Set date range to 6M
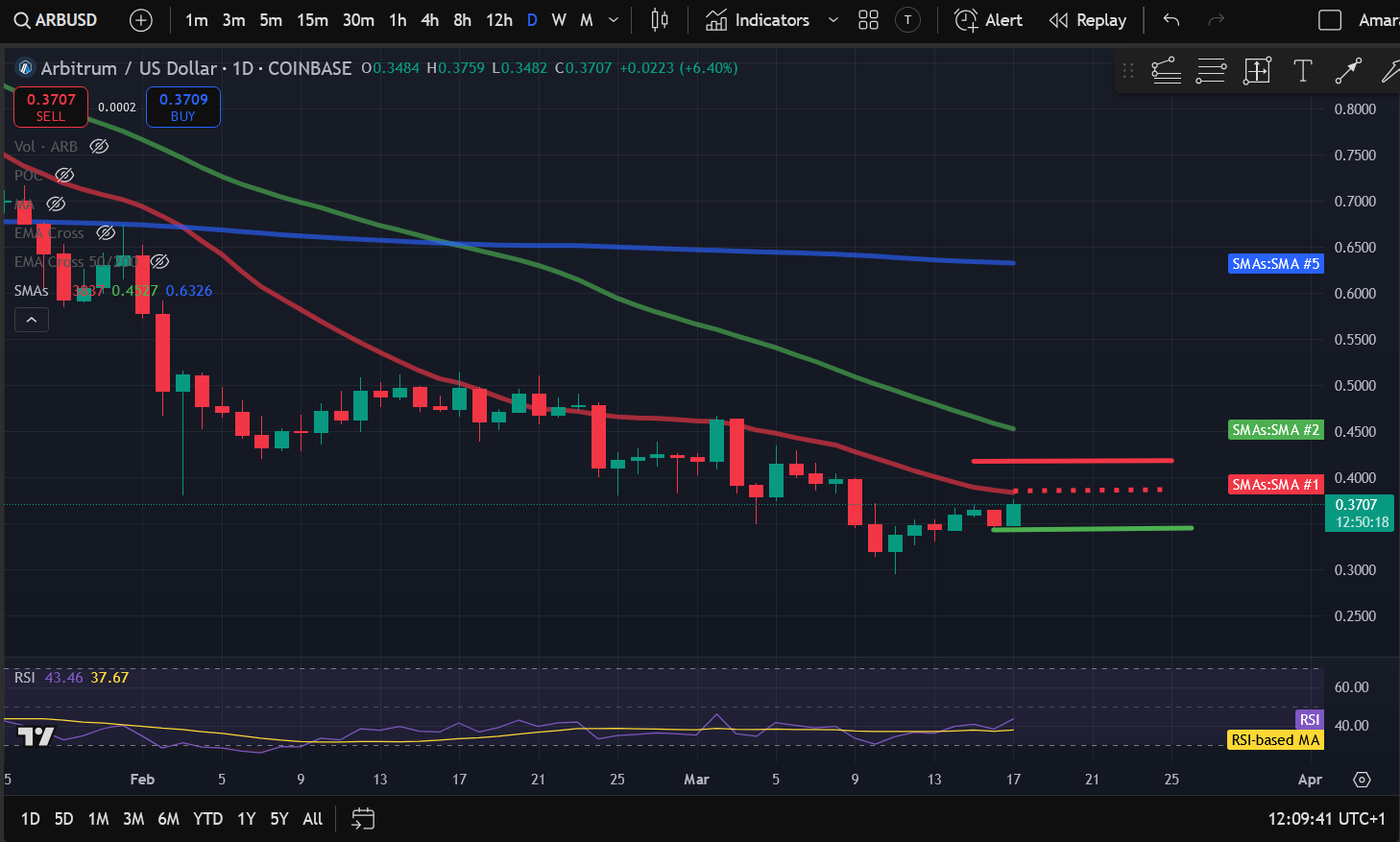 (x=168, y=819)
